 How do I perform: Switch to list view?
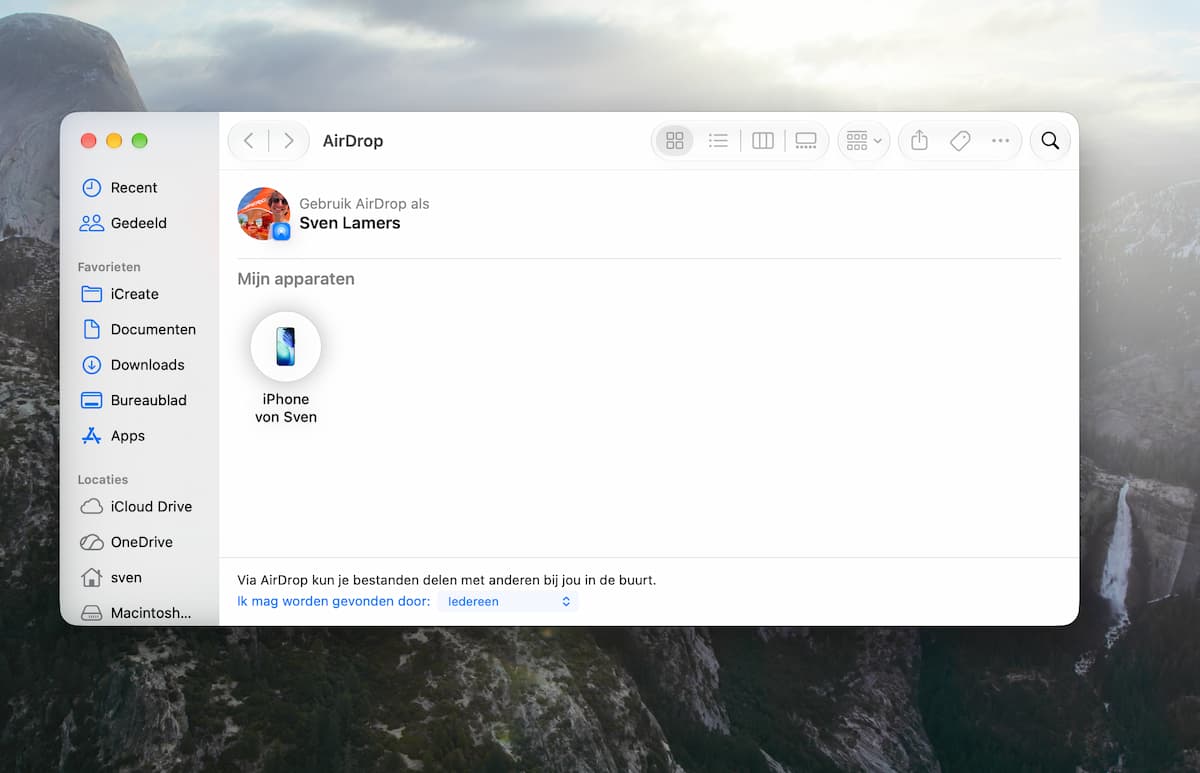click(718, 141)
